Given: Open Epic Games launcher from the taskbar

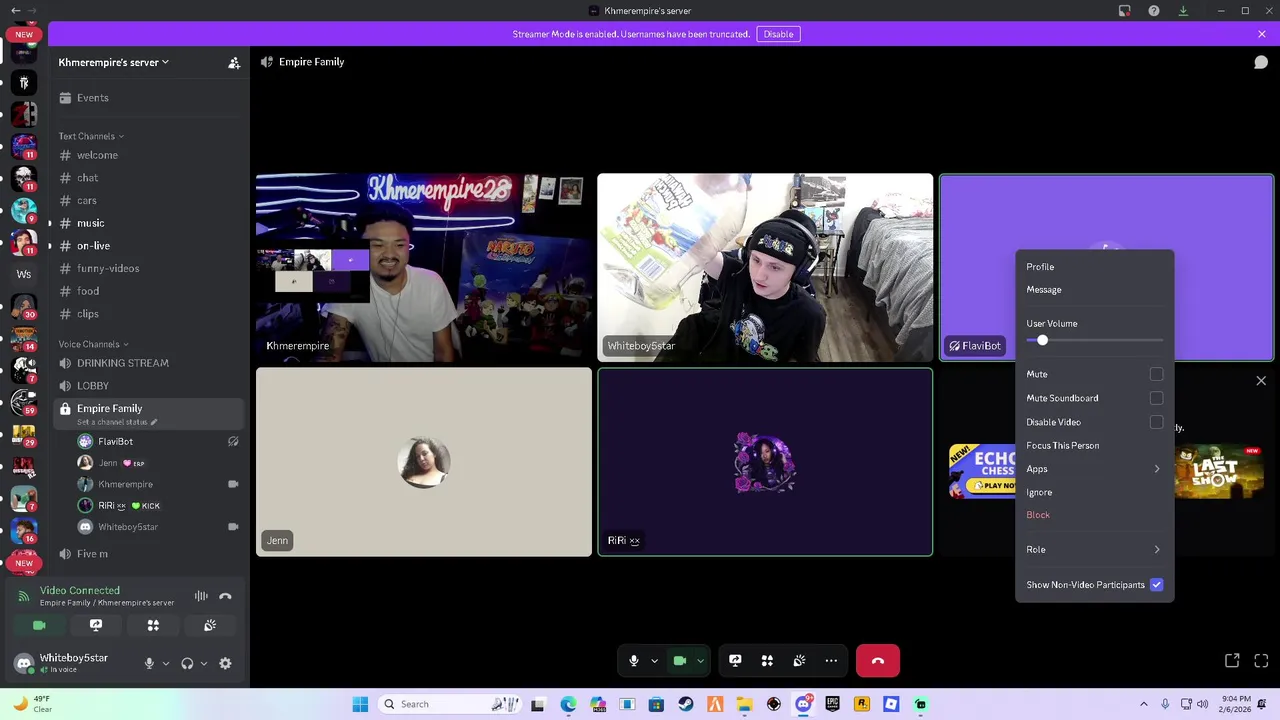Looking at the screenshot, I should 832,704.
